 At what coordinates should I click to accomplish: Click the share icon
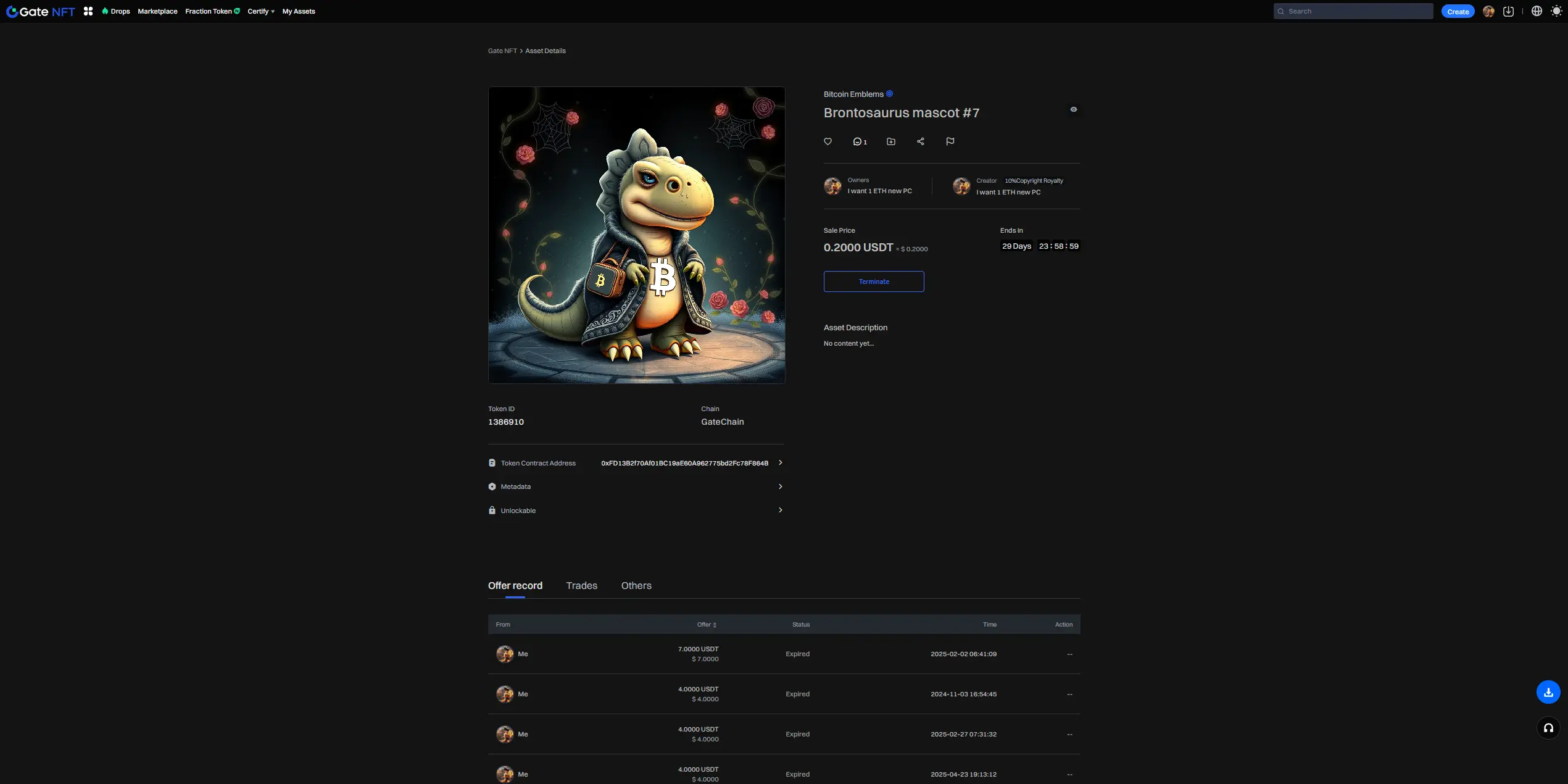pos(920,141)
